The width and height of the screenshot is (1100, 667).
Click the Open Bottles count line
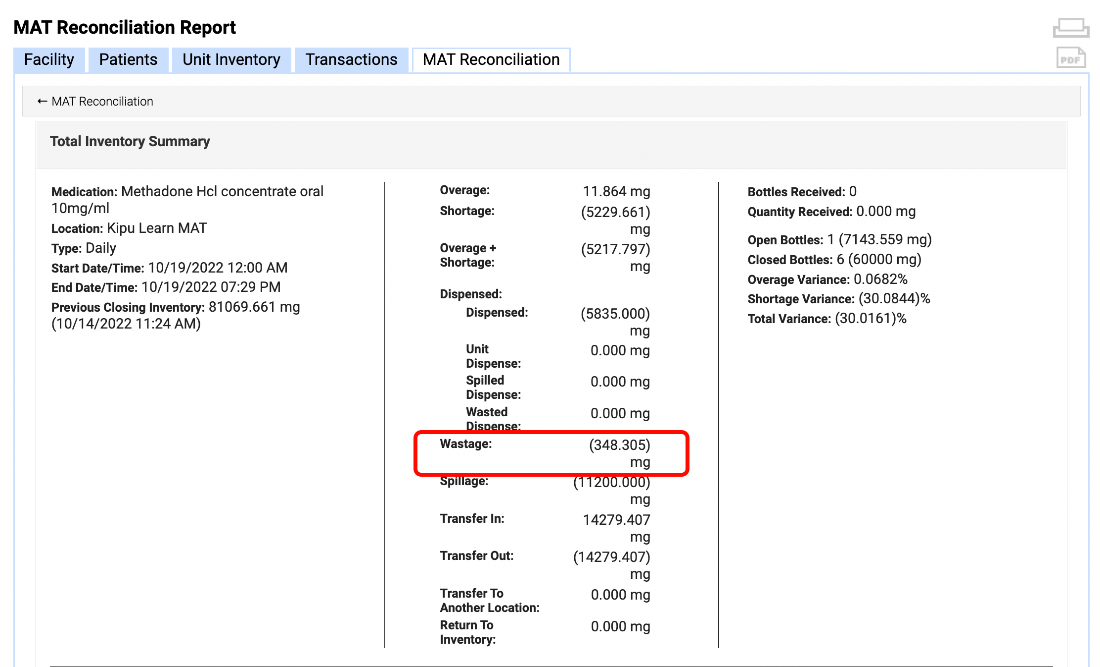tap(839, 240)
